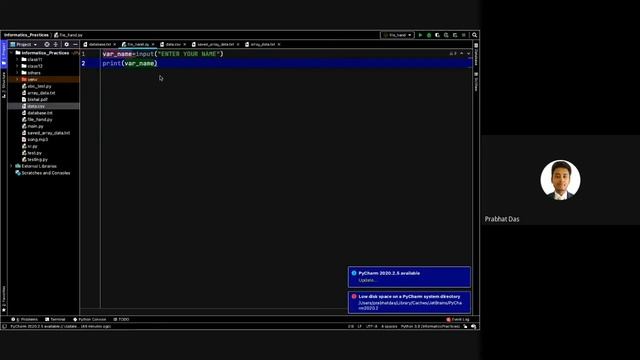Screen dimensions: 640x360
Task: Open Search Everywhere magnifier icon
Action: tap(474, 35)
